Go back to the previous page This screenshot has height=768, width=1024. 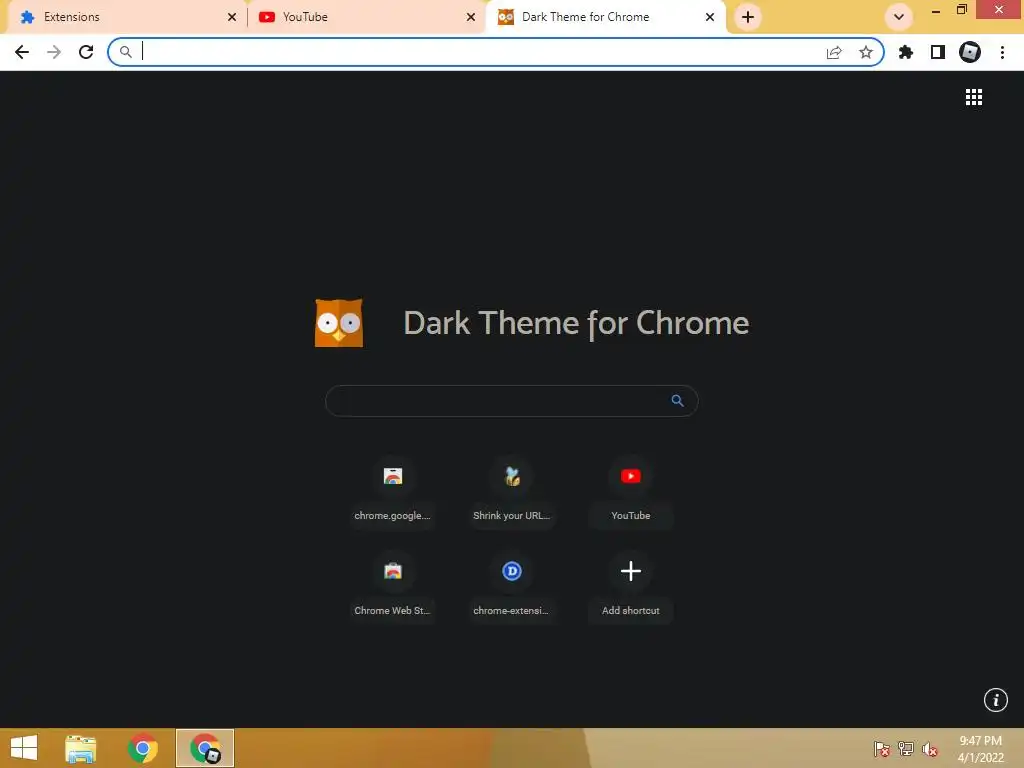pyautogui.click(x=22, y=52)
